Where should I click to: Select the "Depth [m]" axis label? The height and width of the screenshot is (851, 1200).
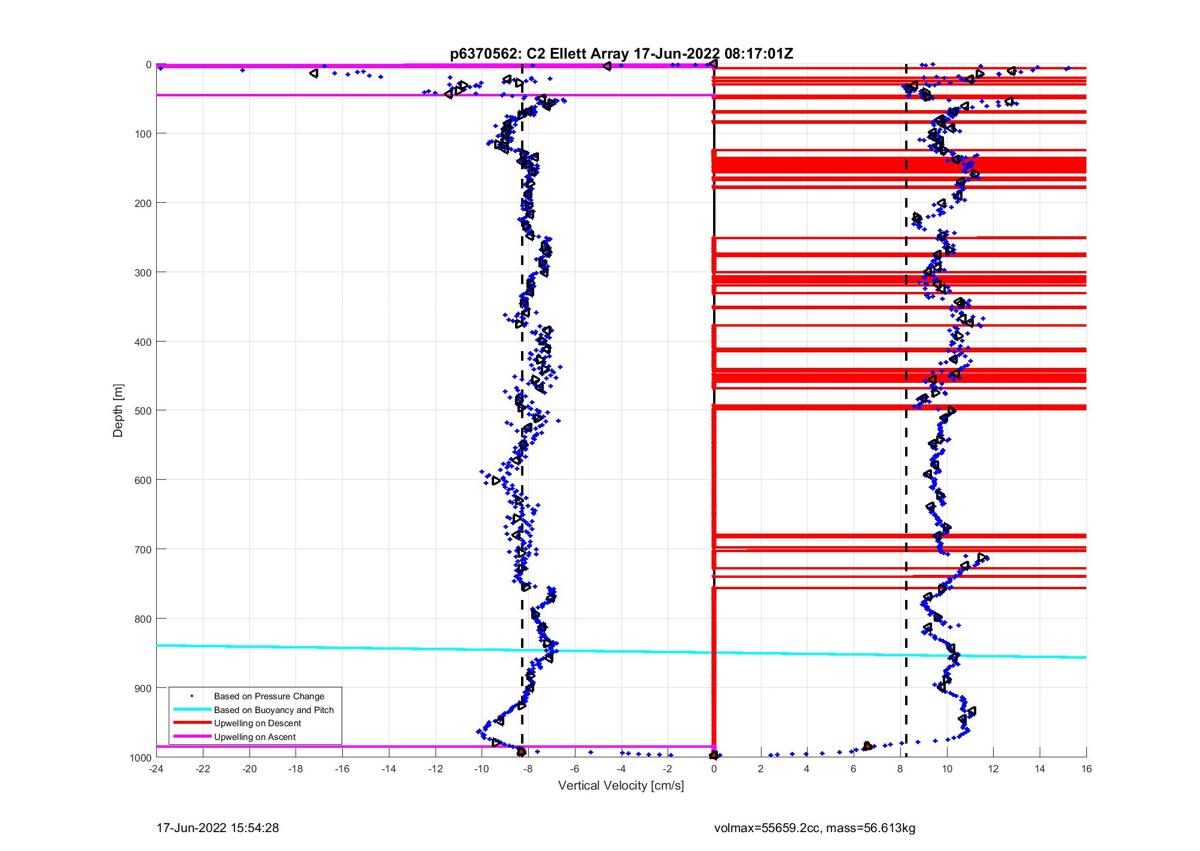coord(120,411)
